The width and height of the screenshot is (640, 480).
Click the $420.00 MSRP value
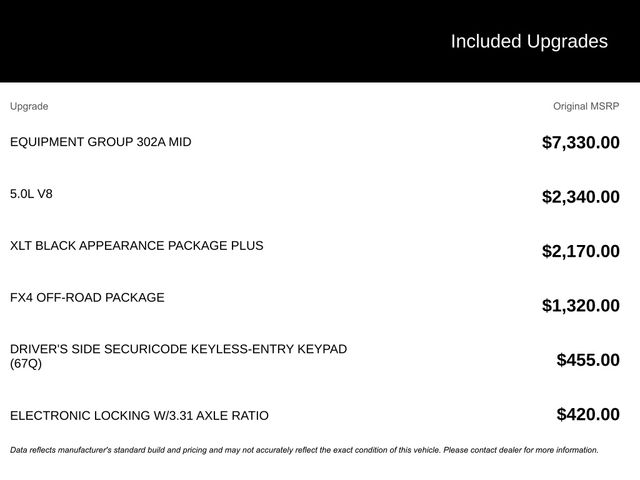click(587, 414)
